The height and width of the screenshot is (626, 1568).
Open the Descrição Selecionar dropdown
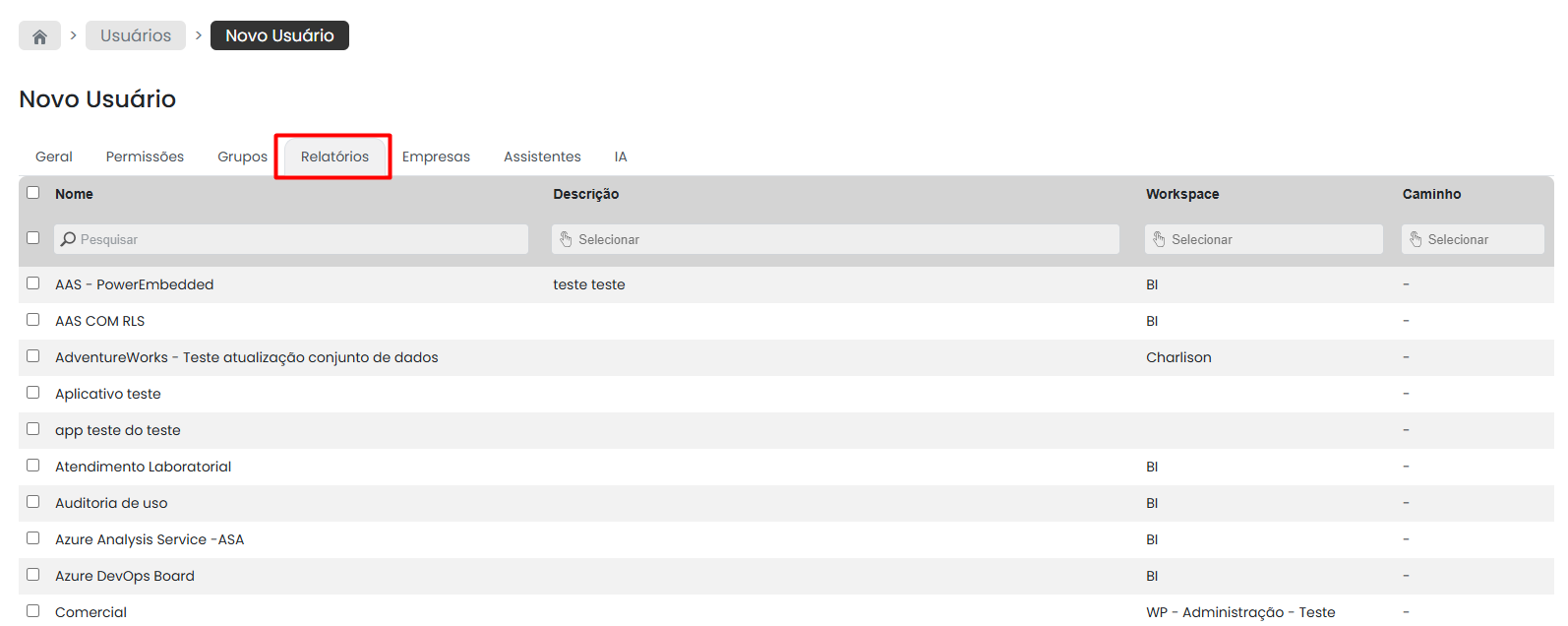tap(835, 239)
